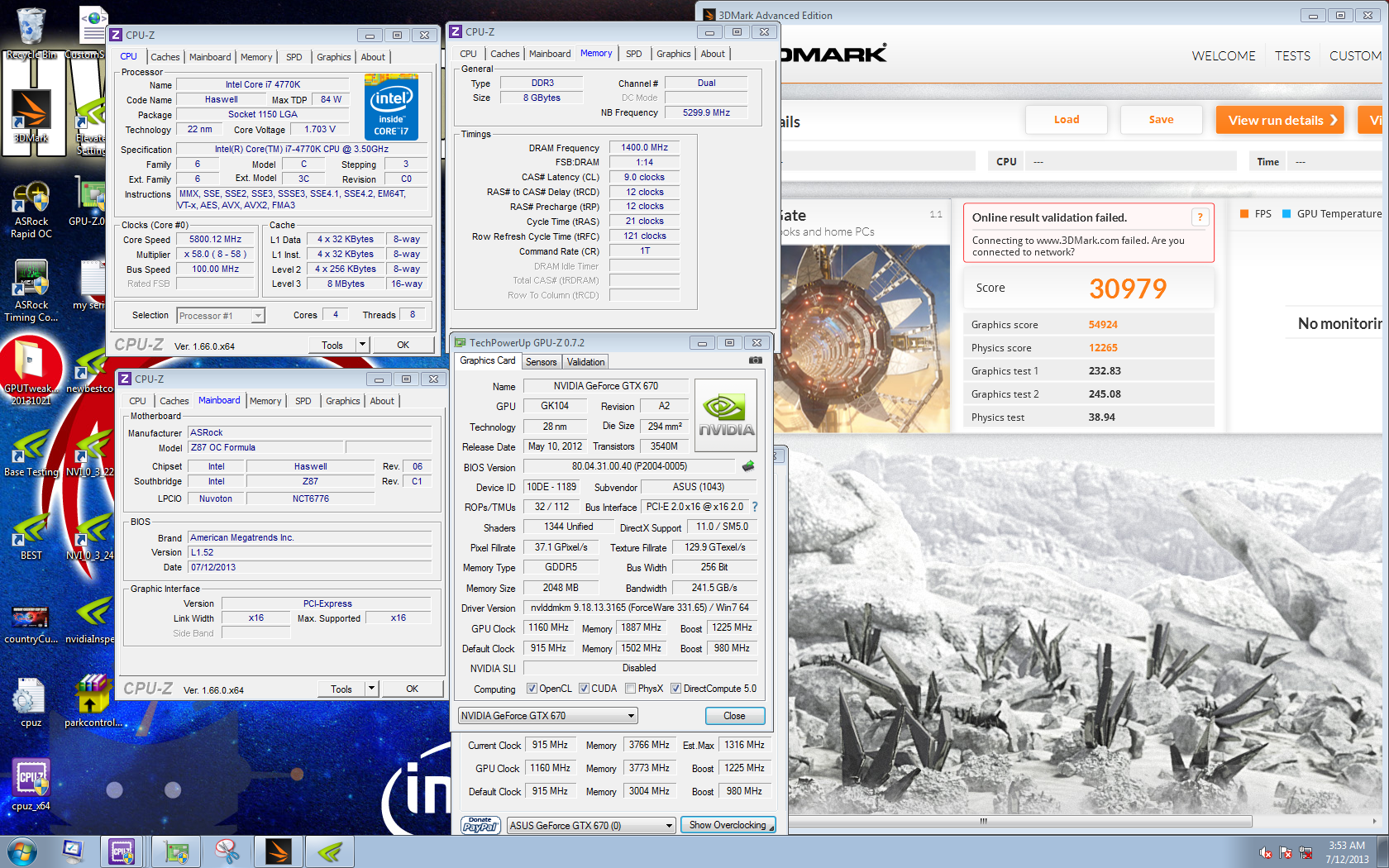1389x868 pixels.
Task: Click the About tab in CPU-Z Memory window
Action: 713,54
